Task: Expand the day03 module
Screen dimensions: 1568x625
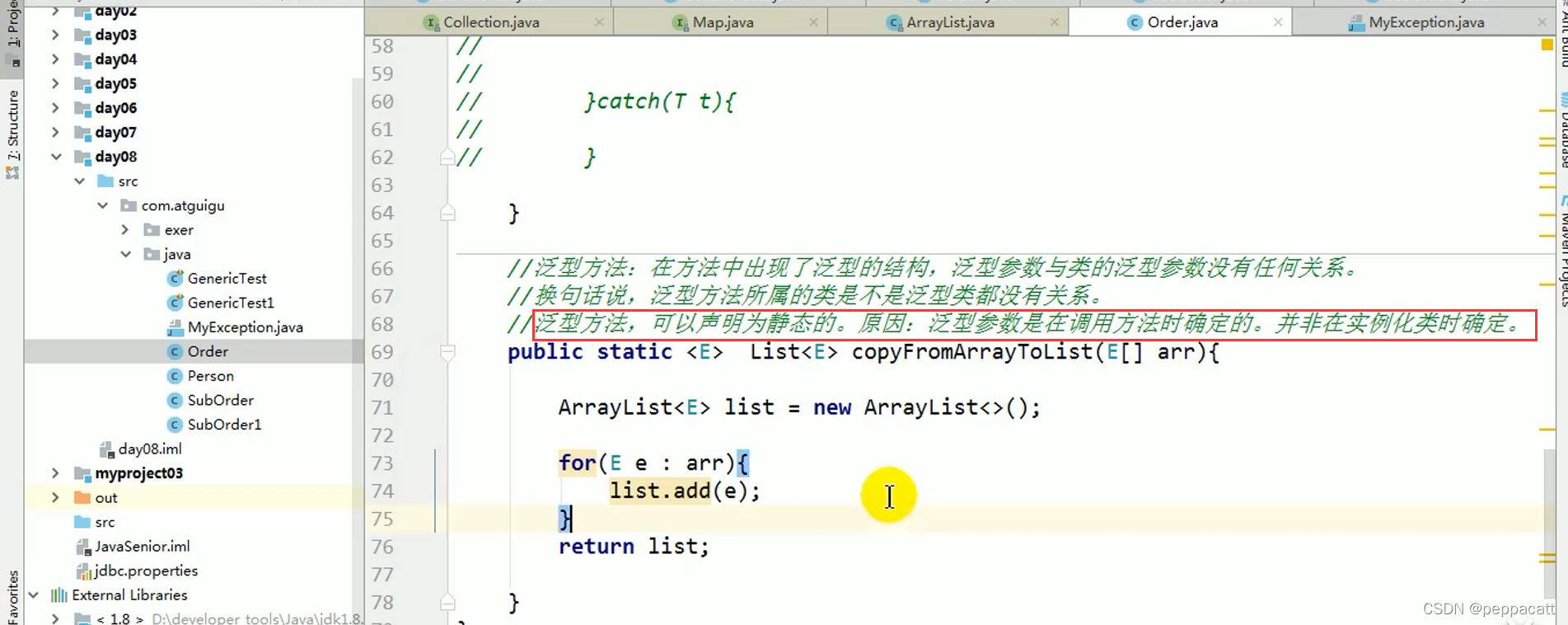Action: click(55, 35)
